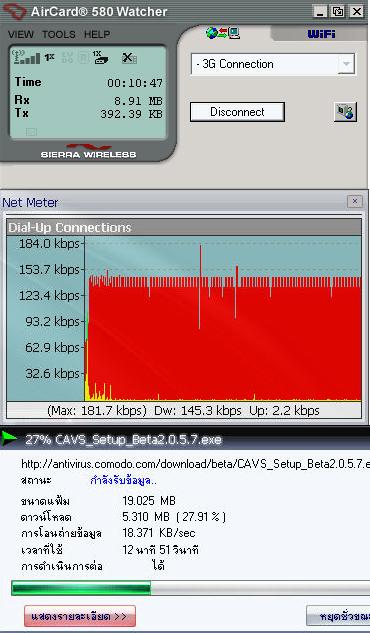The width and height of the screenshot is (370, 633).
Task: Open the TOOLS menu
Action: (59, 34)
